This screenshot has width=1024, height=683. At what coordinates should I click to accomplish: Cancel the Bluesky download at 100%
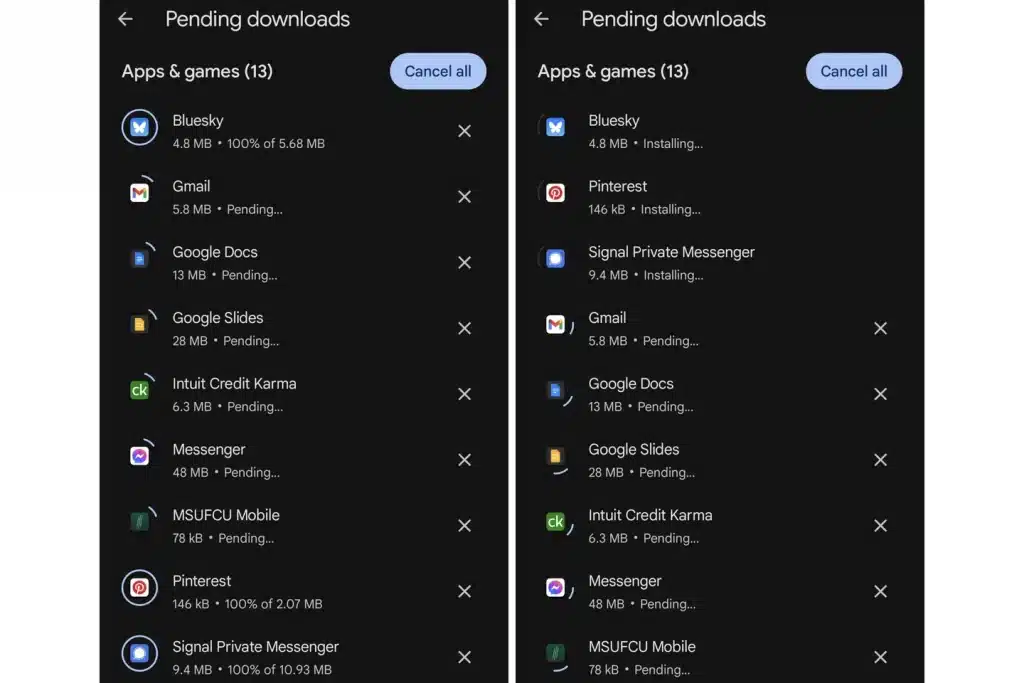pos(464,131)
